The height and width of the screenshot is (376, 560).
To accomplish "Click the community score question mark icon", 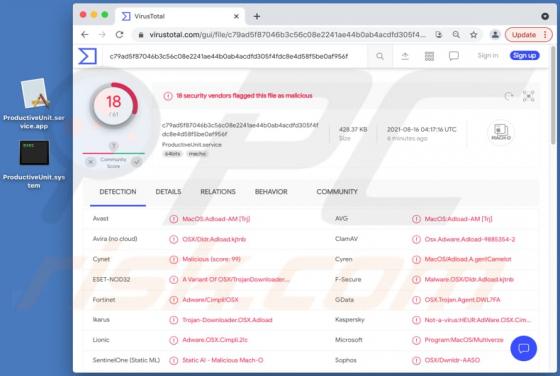I will (x=113, y=146).
